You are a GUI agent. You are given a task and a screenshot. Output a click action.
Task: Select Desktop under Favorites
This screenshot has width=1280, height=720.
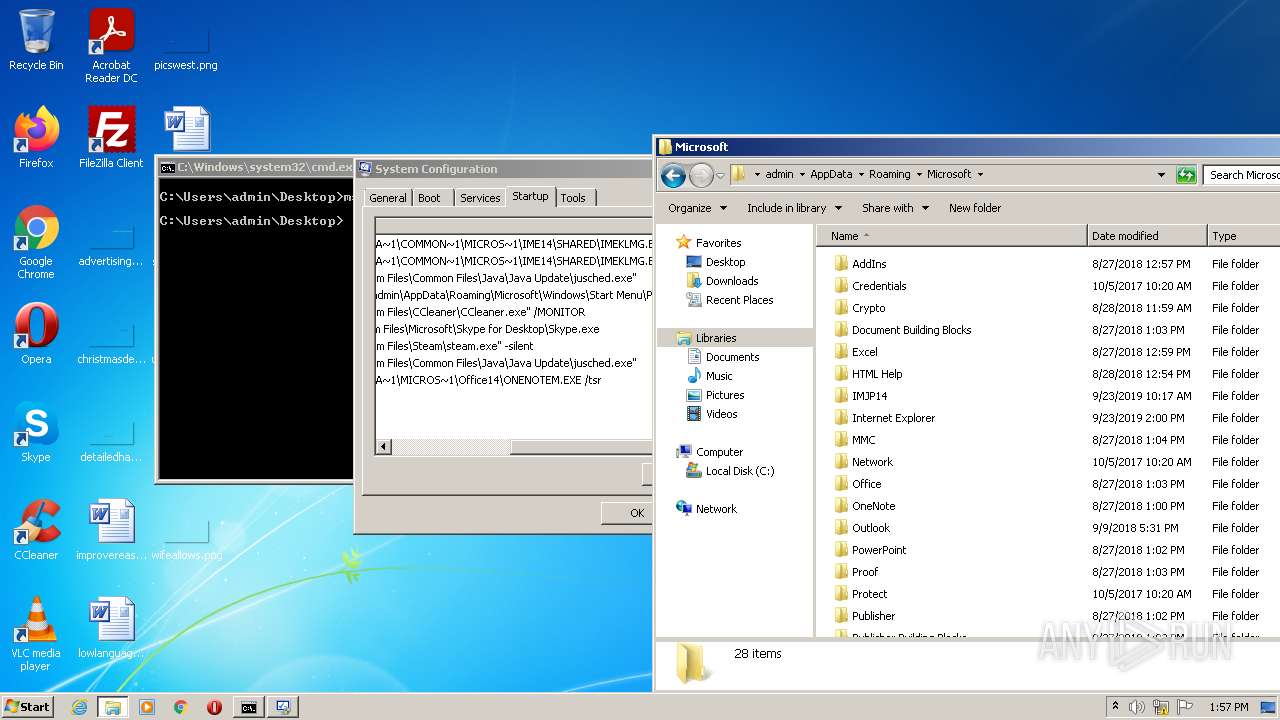click(716, 262)
